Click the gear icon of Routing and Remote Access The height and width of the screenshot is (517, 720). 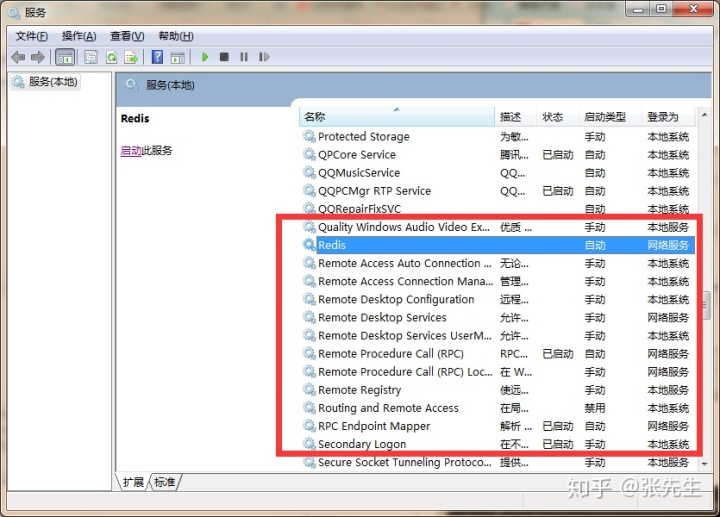click(x=309, y=408)
